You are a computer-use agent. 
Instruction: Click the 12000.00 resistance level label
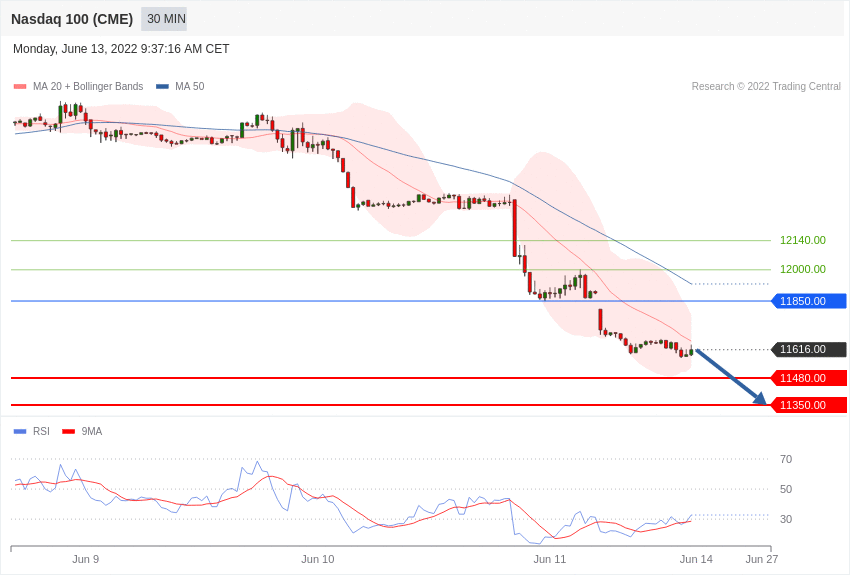point(802,269)
